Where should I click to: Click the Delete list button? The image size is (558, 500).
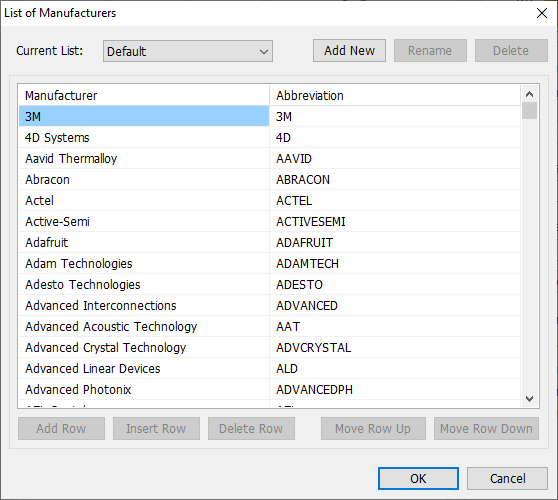[x=511, y=51]
